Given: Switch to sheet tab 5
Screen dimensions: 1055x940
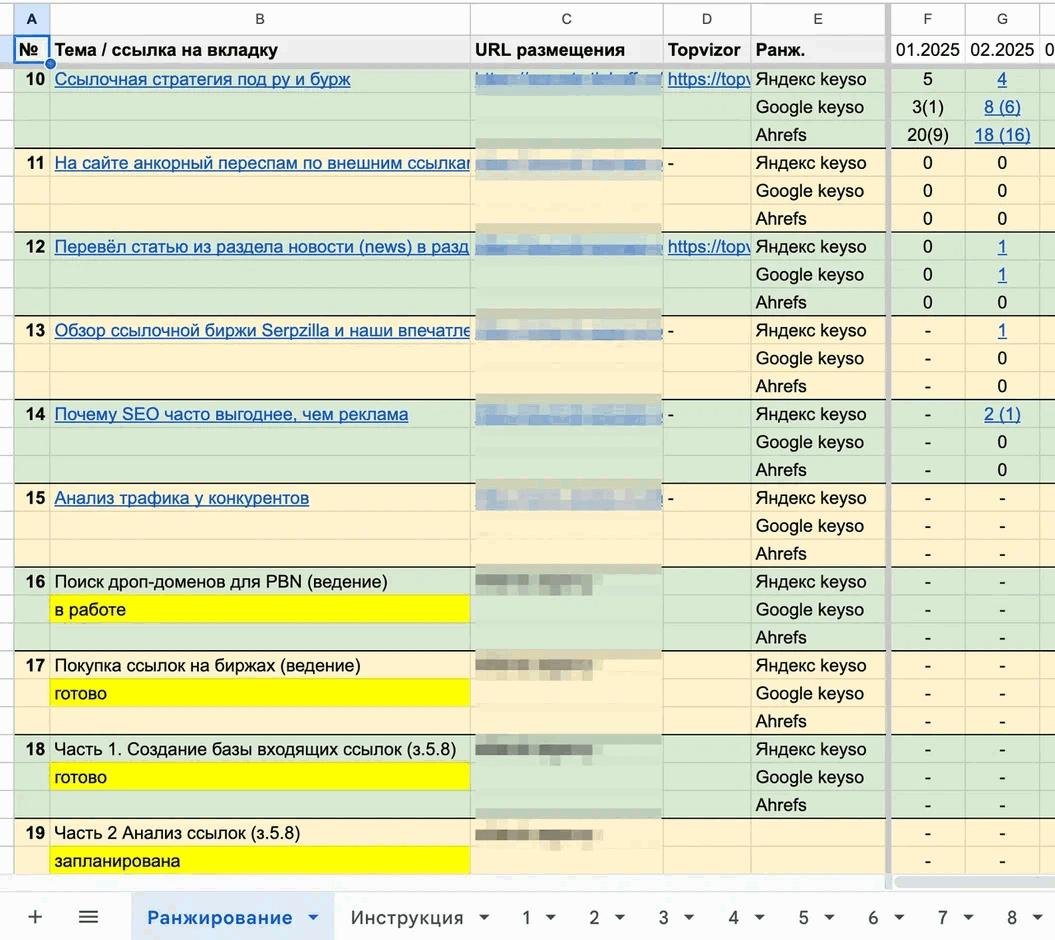Looking at the screenshot, I should [x=803, y=918].
